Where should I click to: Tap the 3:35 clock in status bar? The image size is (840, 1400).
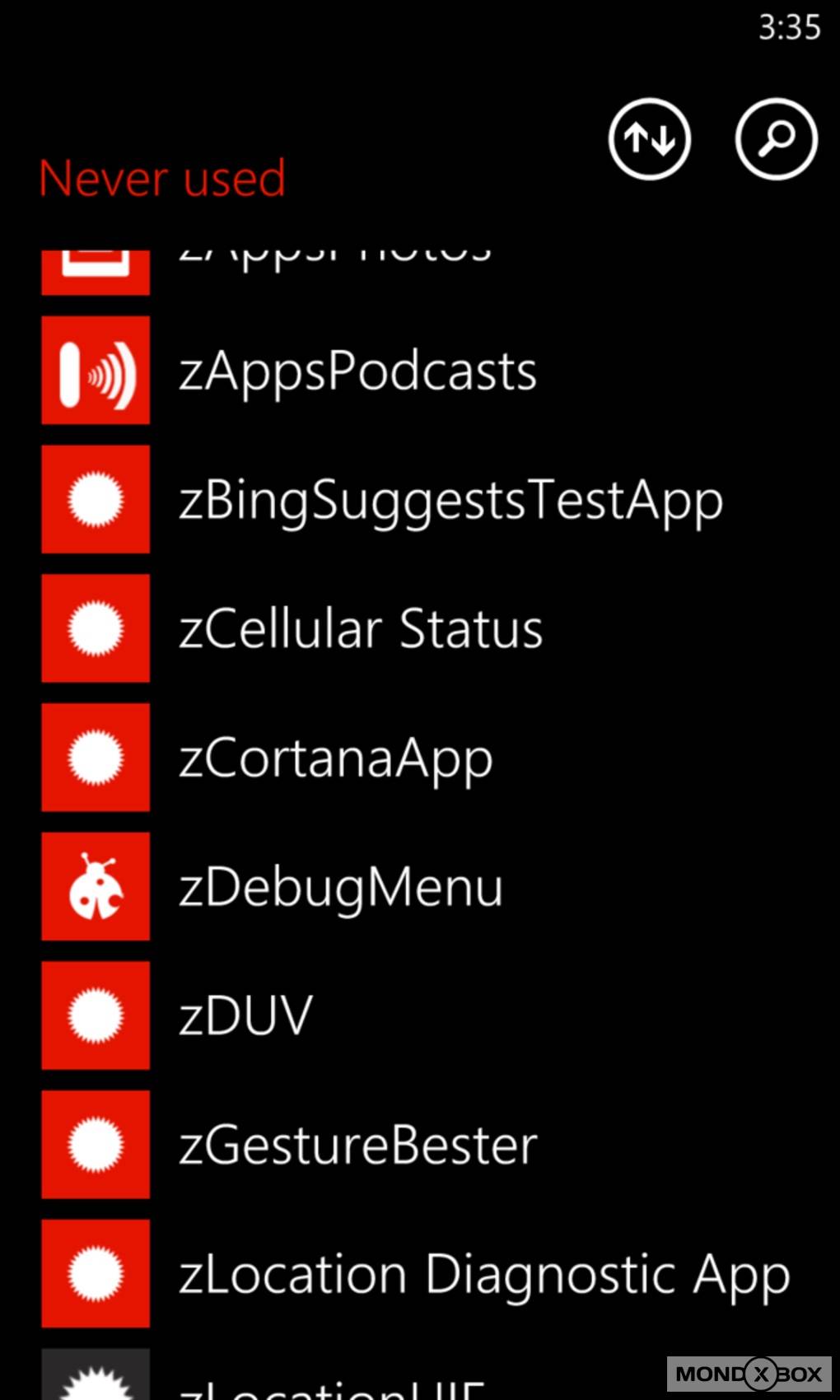789,28
